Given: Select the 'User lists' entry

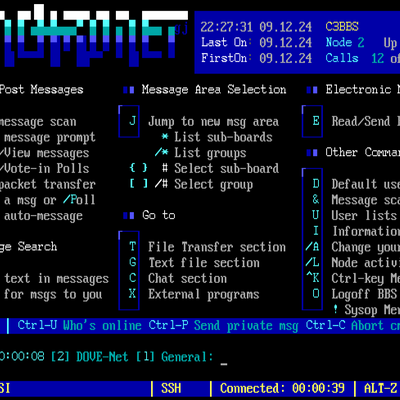Looking at the screenshot, I should pos(364,215).
